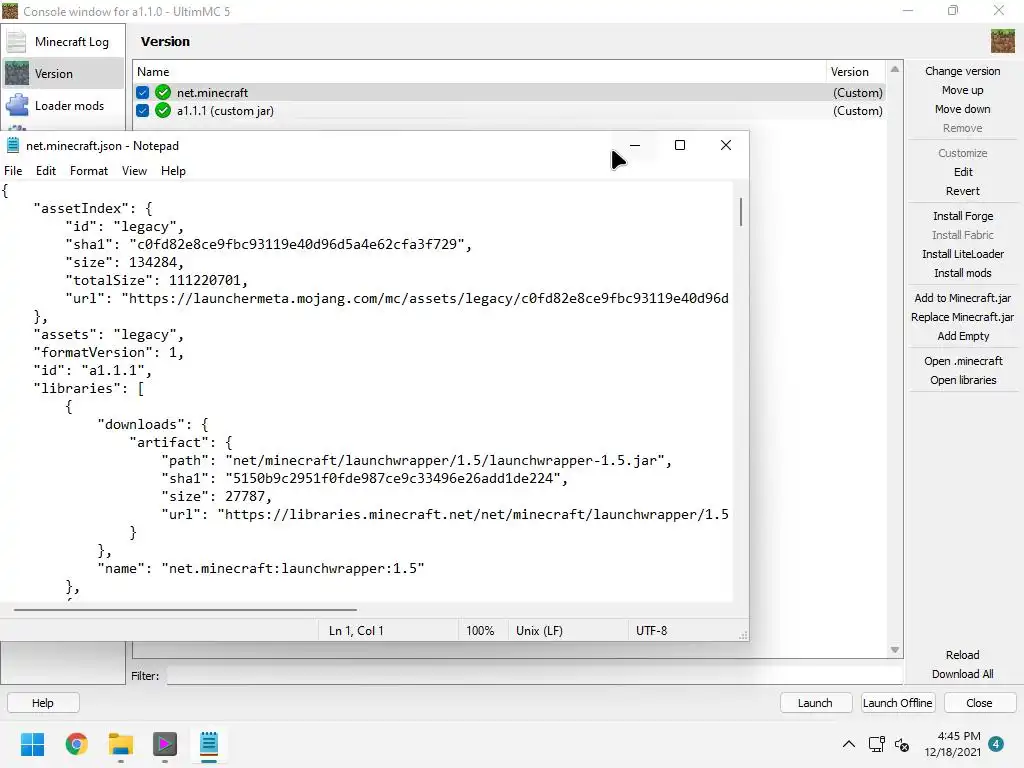
Task: Click the Close button at bottom right
Action: click(979, 703)
